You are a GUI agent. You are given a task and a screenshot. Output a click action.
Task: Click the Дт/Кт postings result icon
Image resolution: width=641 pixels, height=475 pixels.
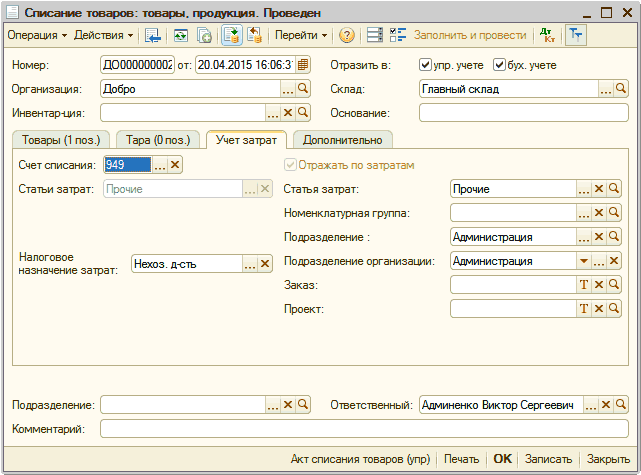(546, 35)
